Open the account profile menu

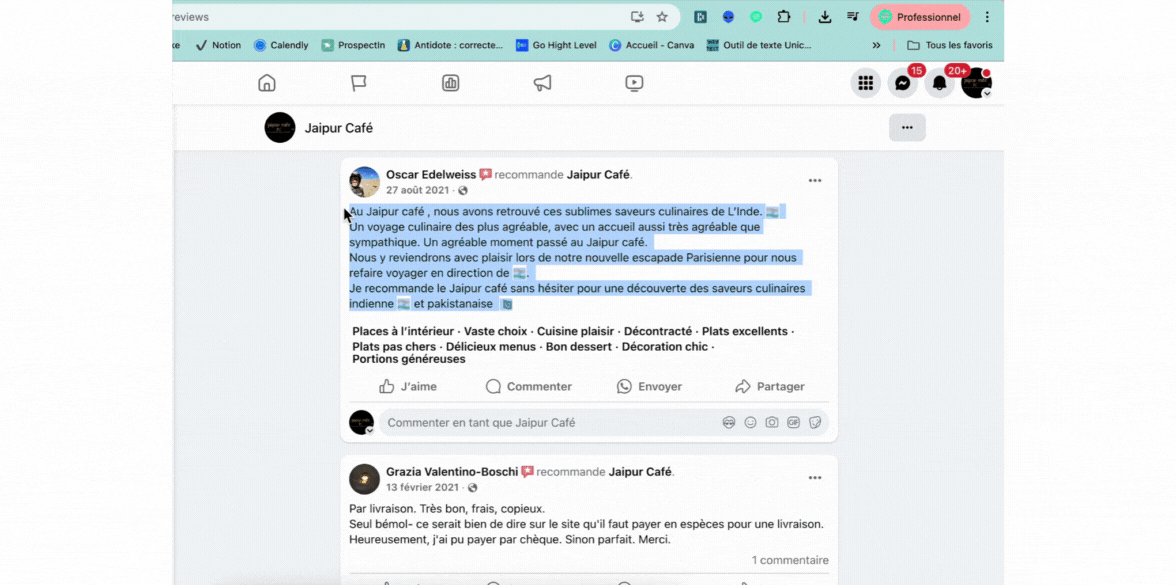point(976,83)
